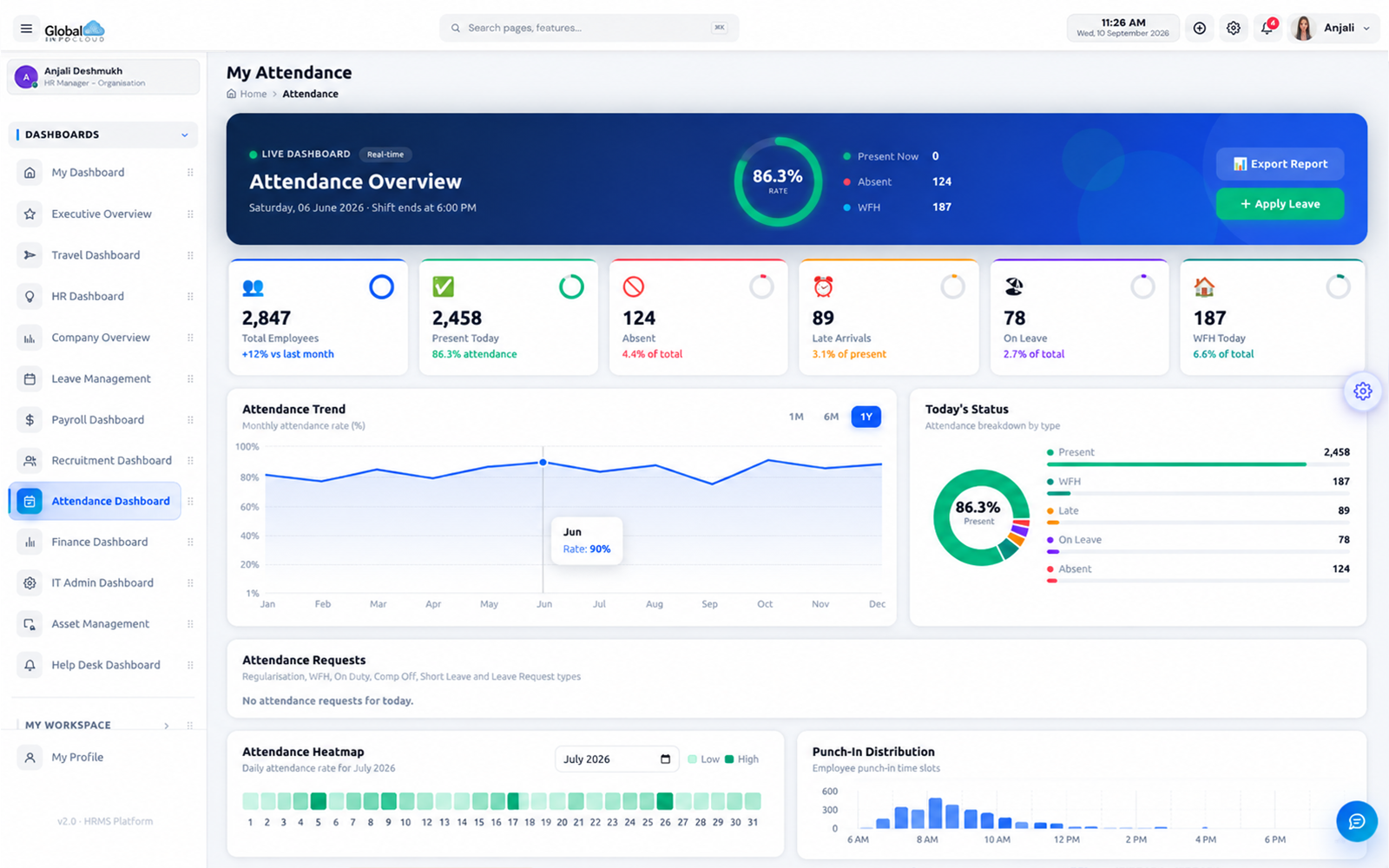The width and height of the screenshot is (1389, 868).
Task: Click the Apply Leave button
Action: click(x=1280, y=204)
